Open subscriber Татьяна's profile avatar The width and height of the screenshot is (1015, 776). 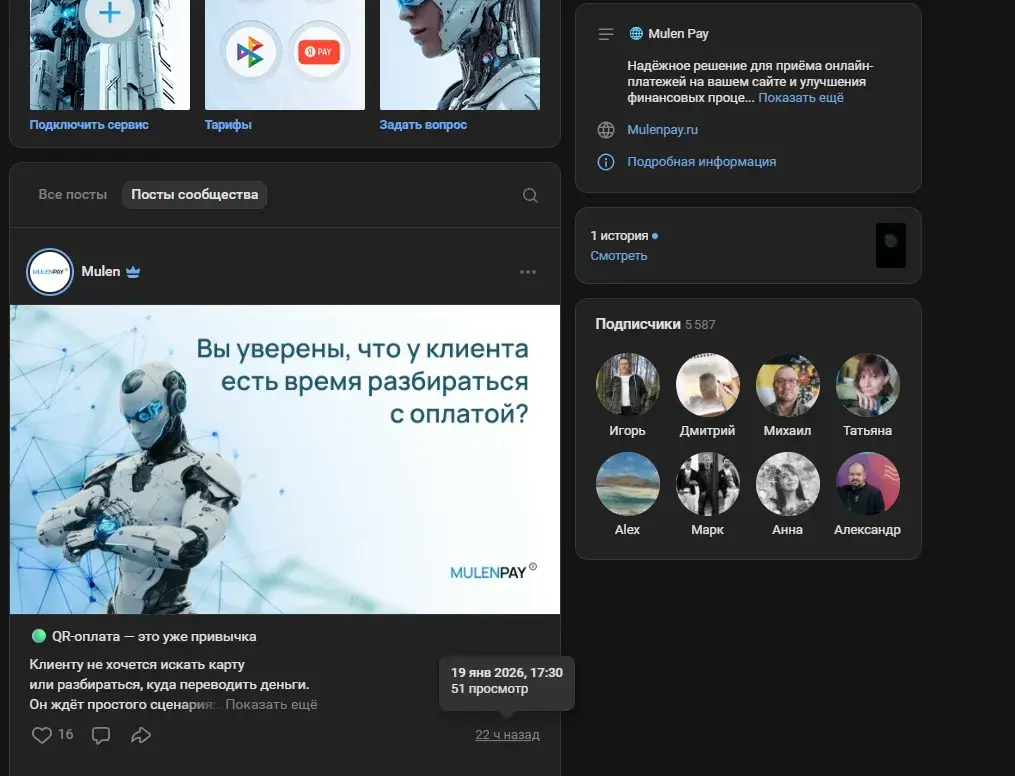point(867,384)
